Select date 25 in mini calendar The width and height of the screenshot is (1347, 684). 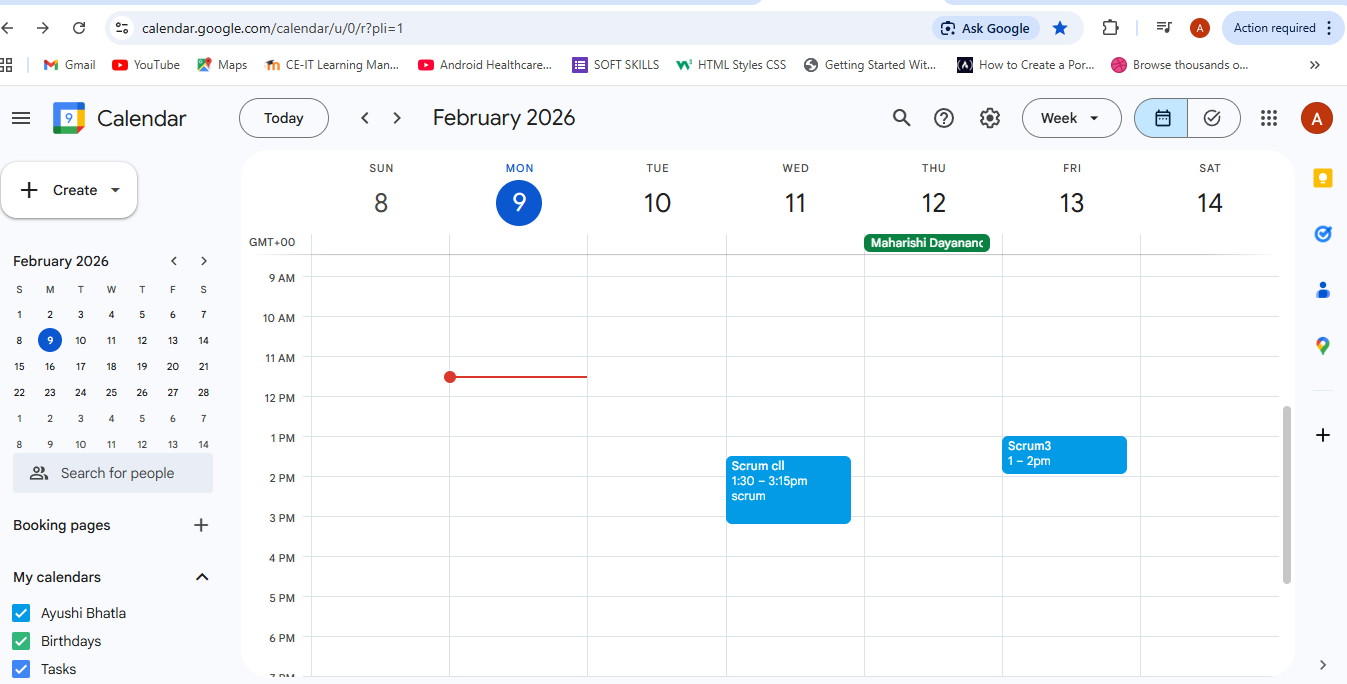[111, 392]
